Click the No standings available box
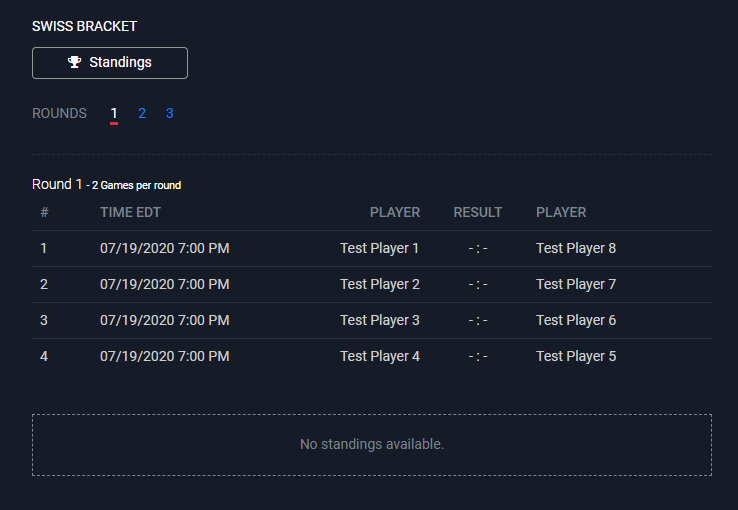 (372, 444)
